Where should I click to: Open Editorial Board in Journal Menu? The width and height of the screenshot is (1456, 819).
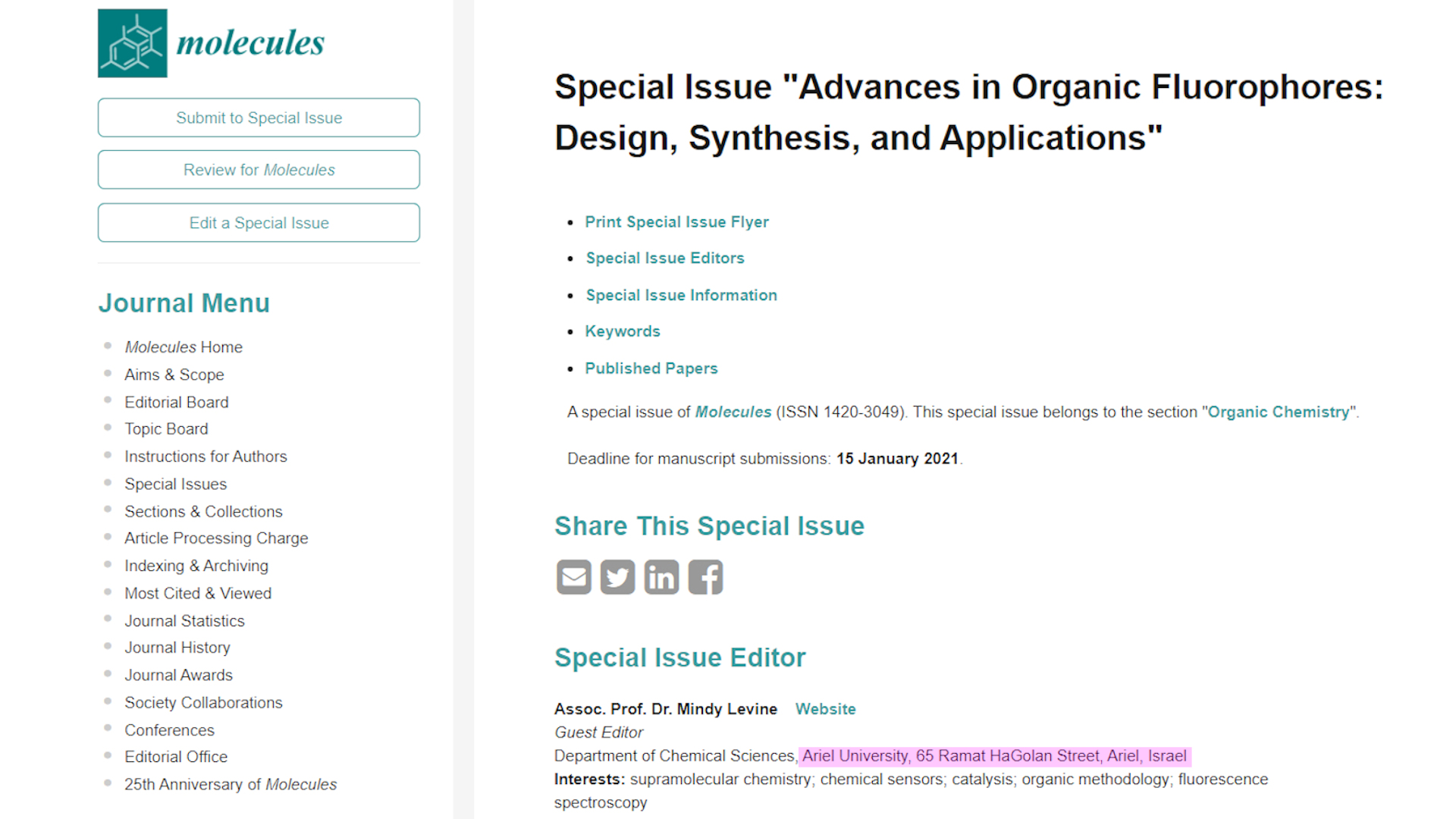click(176, 403)
